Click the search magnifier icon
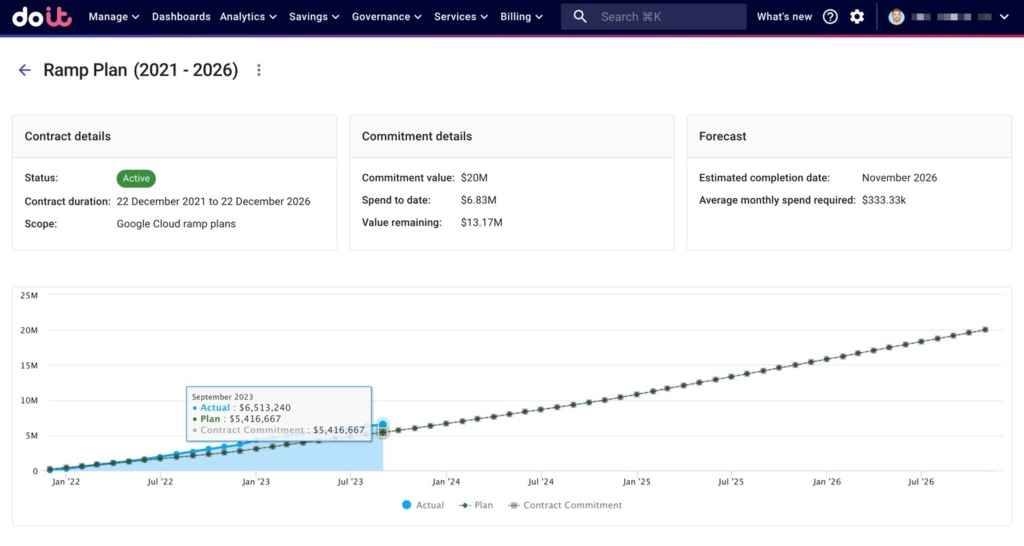The width and height of the screenshot is (1024, 546). (x=580, y=17)
